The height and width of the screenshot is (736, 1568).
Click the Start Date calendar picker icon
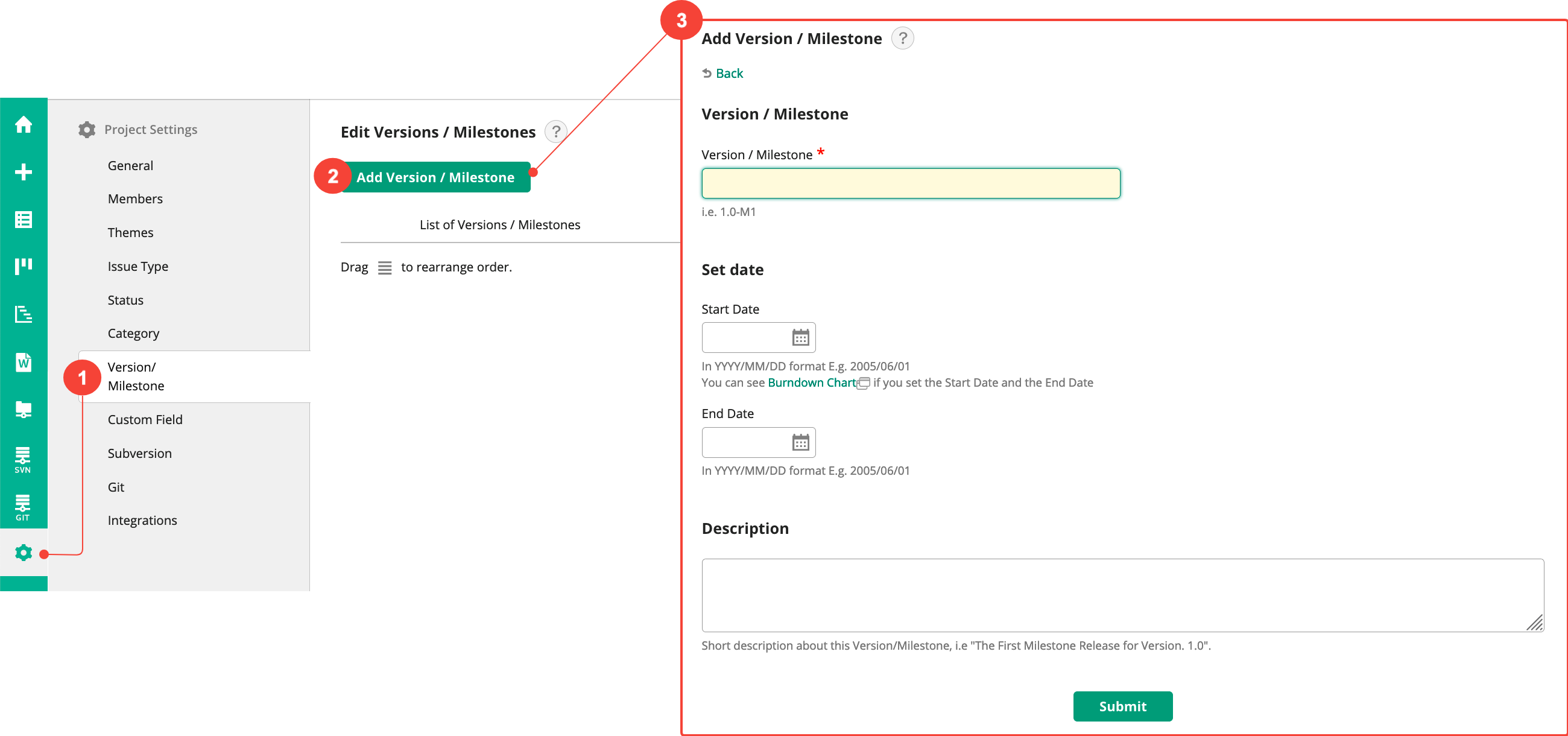799,337
